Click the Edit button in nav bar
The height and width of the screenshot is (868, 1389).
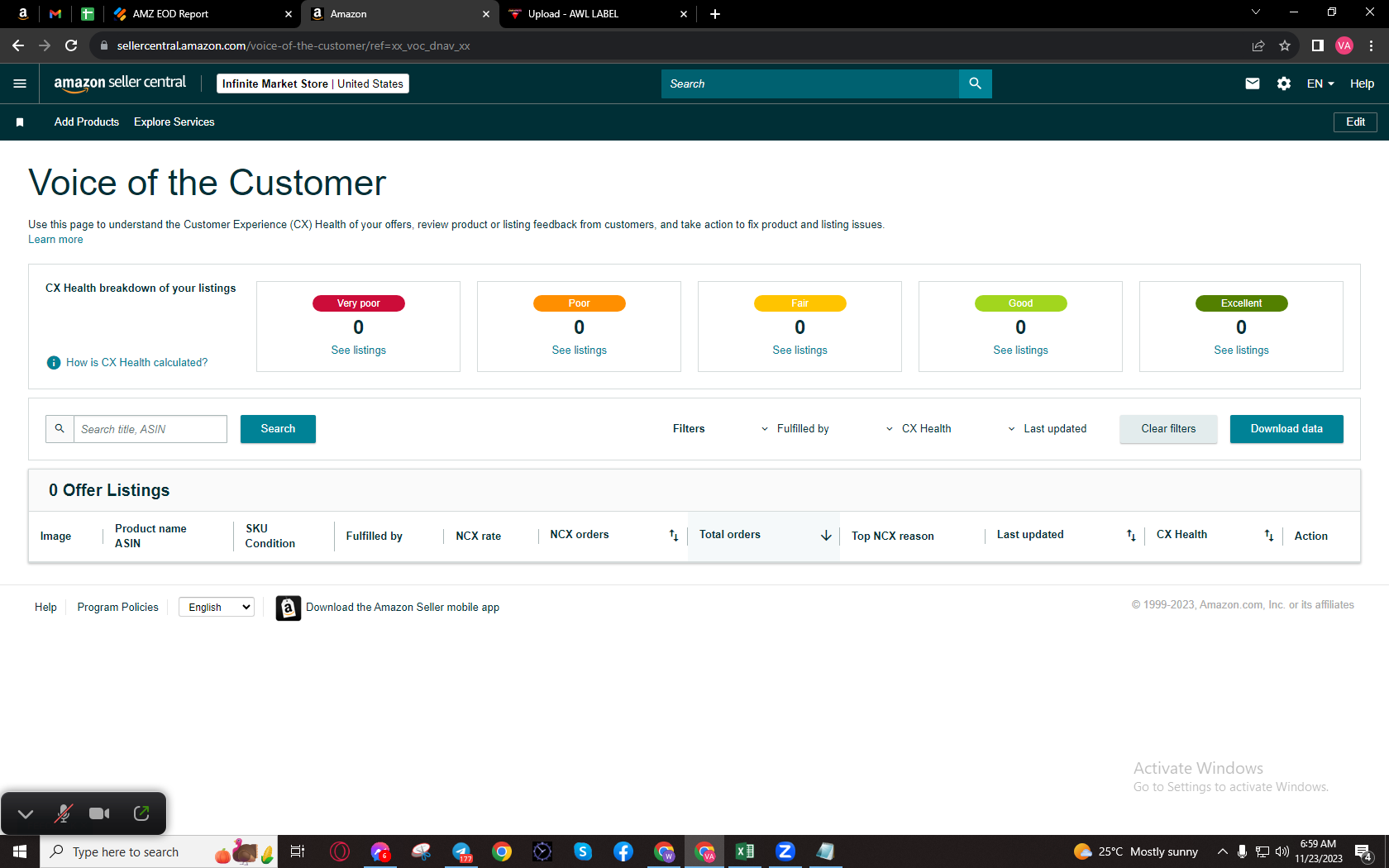(1355, 122)
